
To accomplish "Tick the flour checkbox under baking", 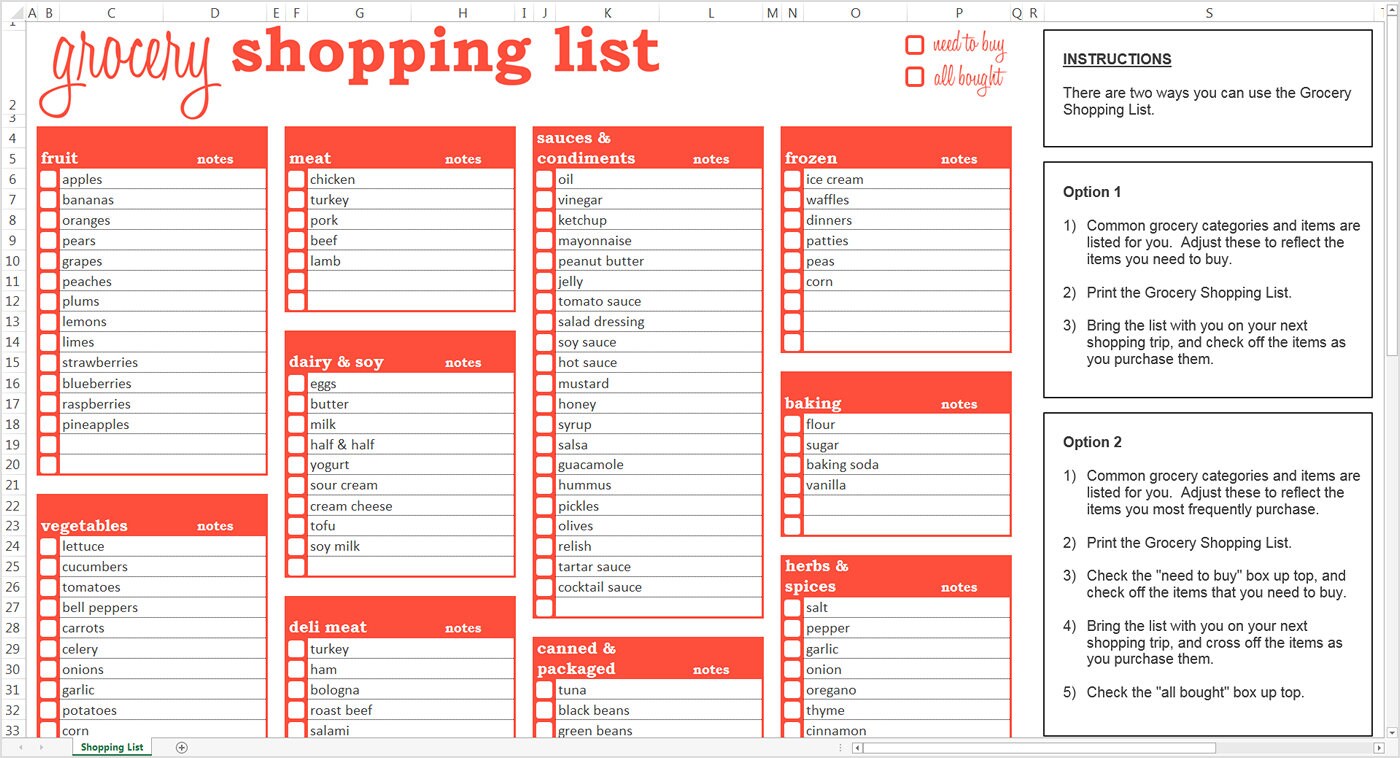I will tap(791, 423).
